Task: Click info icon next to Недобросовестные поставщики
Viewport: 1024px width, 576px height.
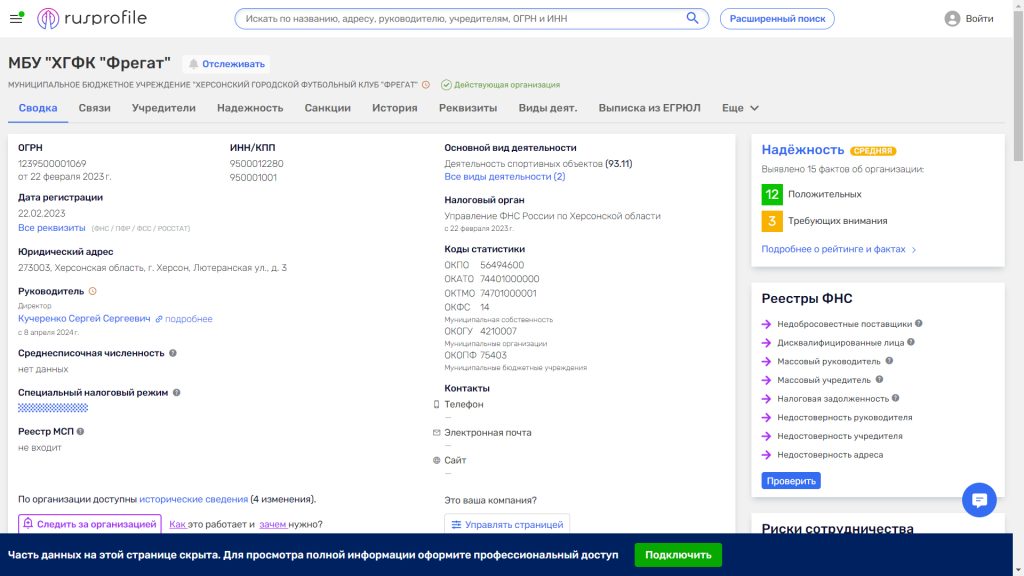Action: [x=919, y=324]
